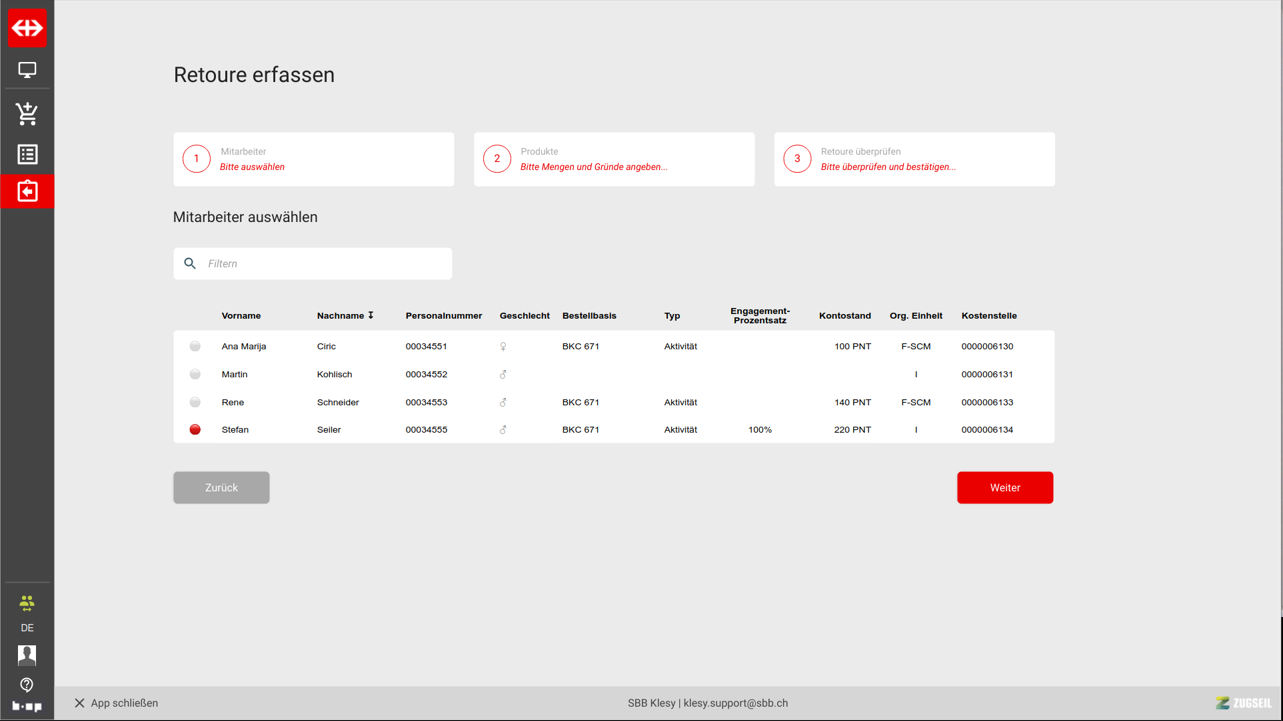Go to step 2 Produkte

[x=614, y=159]
